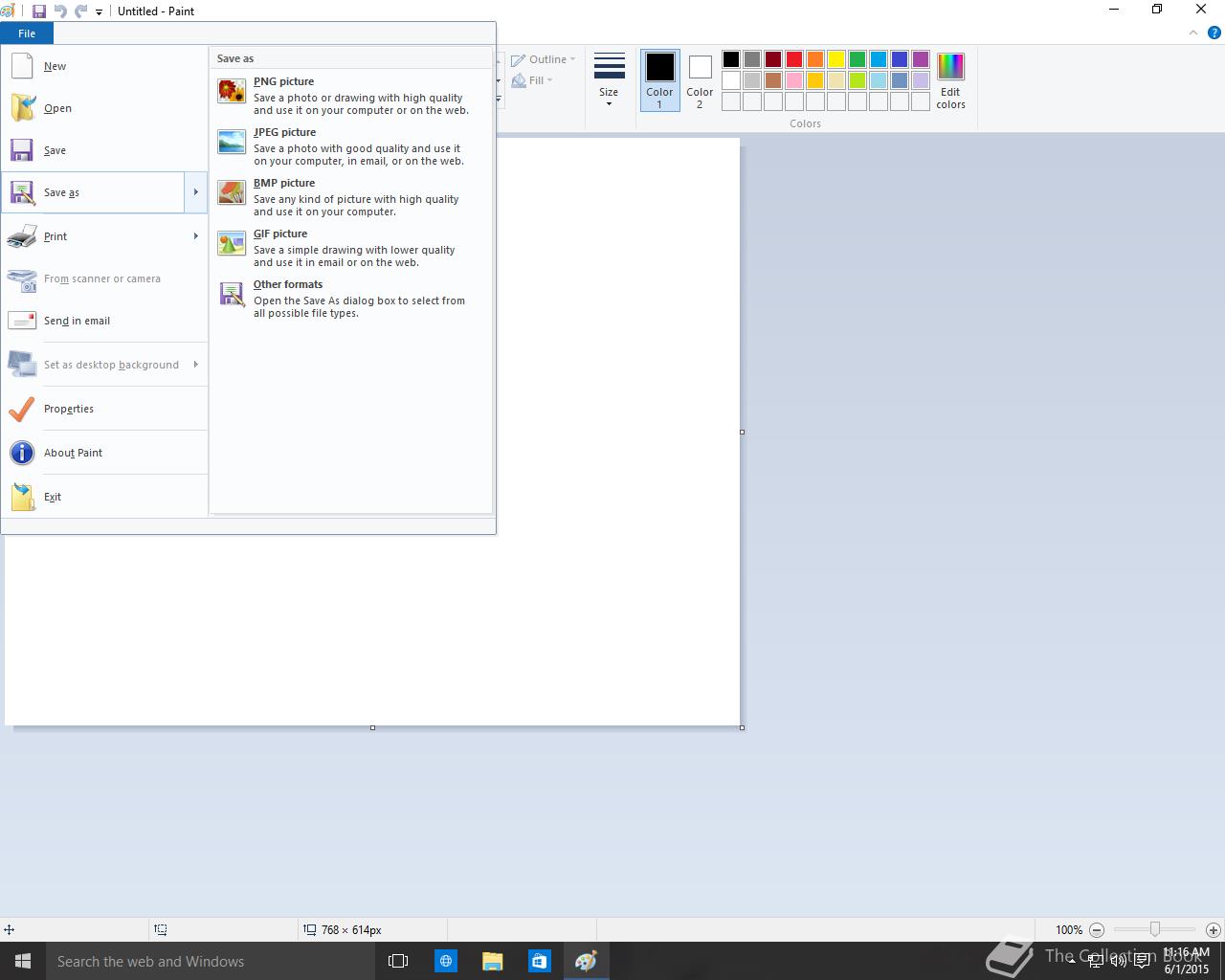Click the Open folder icon
The width and height of the screenshot is (1225, 980).
pyautogui.click(x=22, y=108)
